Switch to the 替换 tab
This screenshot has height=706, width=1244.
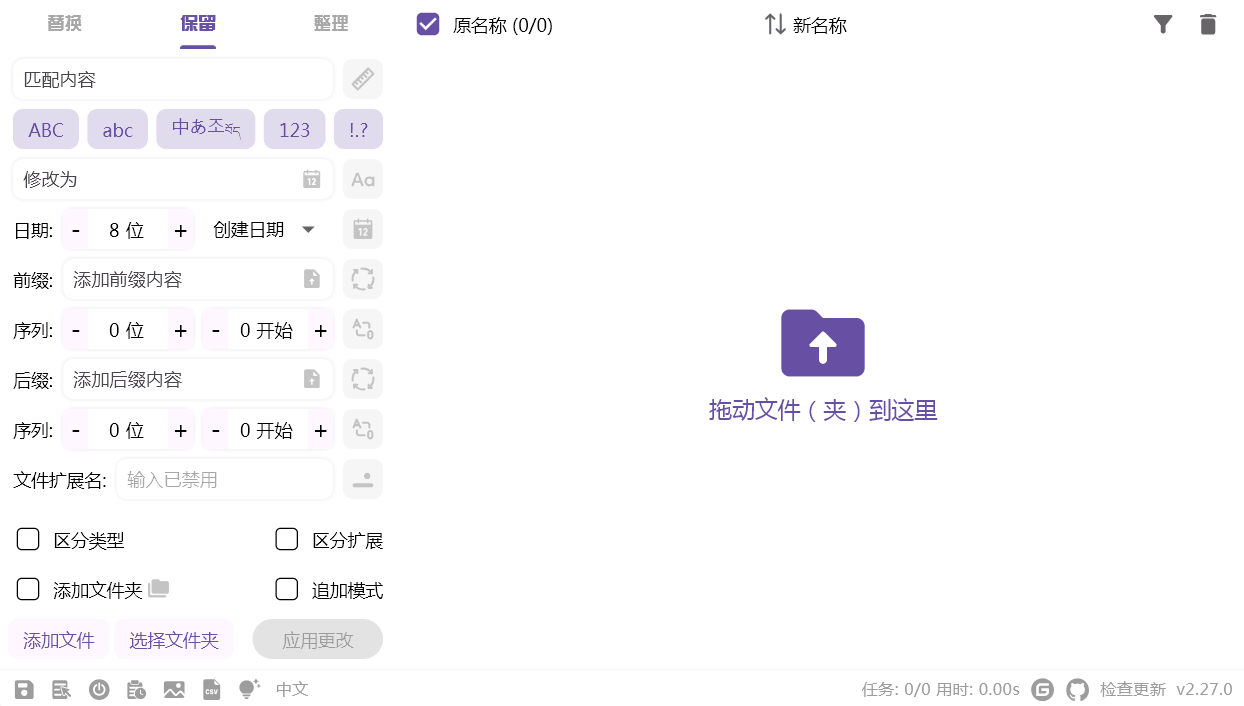click(64, 24)
